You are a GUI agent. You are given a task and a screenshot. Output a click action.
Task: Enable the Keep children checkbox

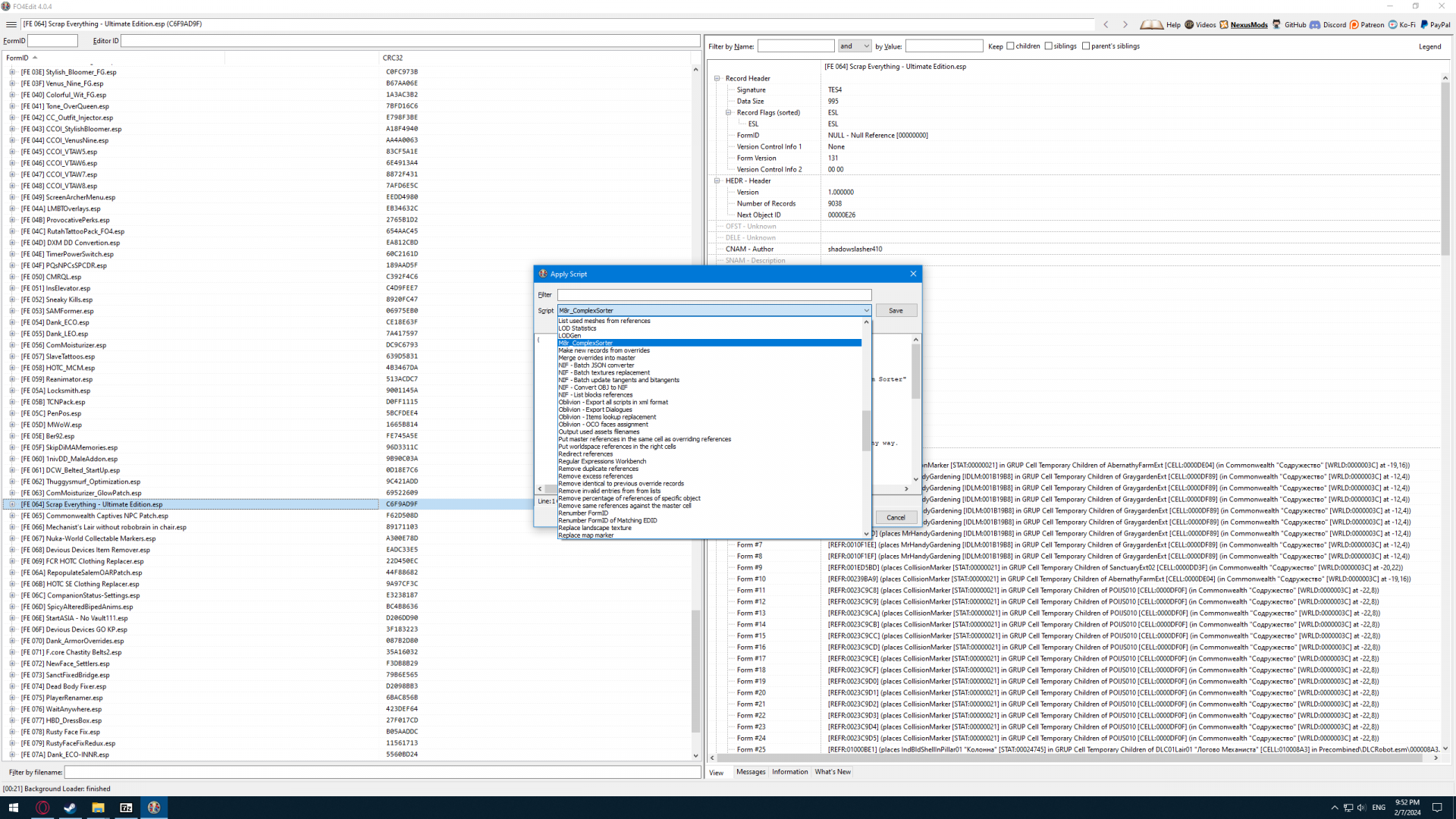(1010, 46)
